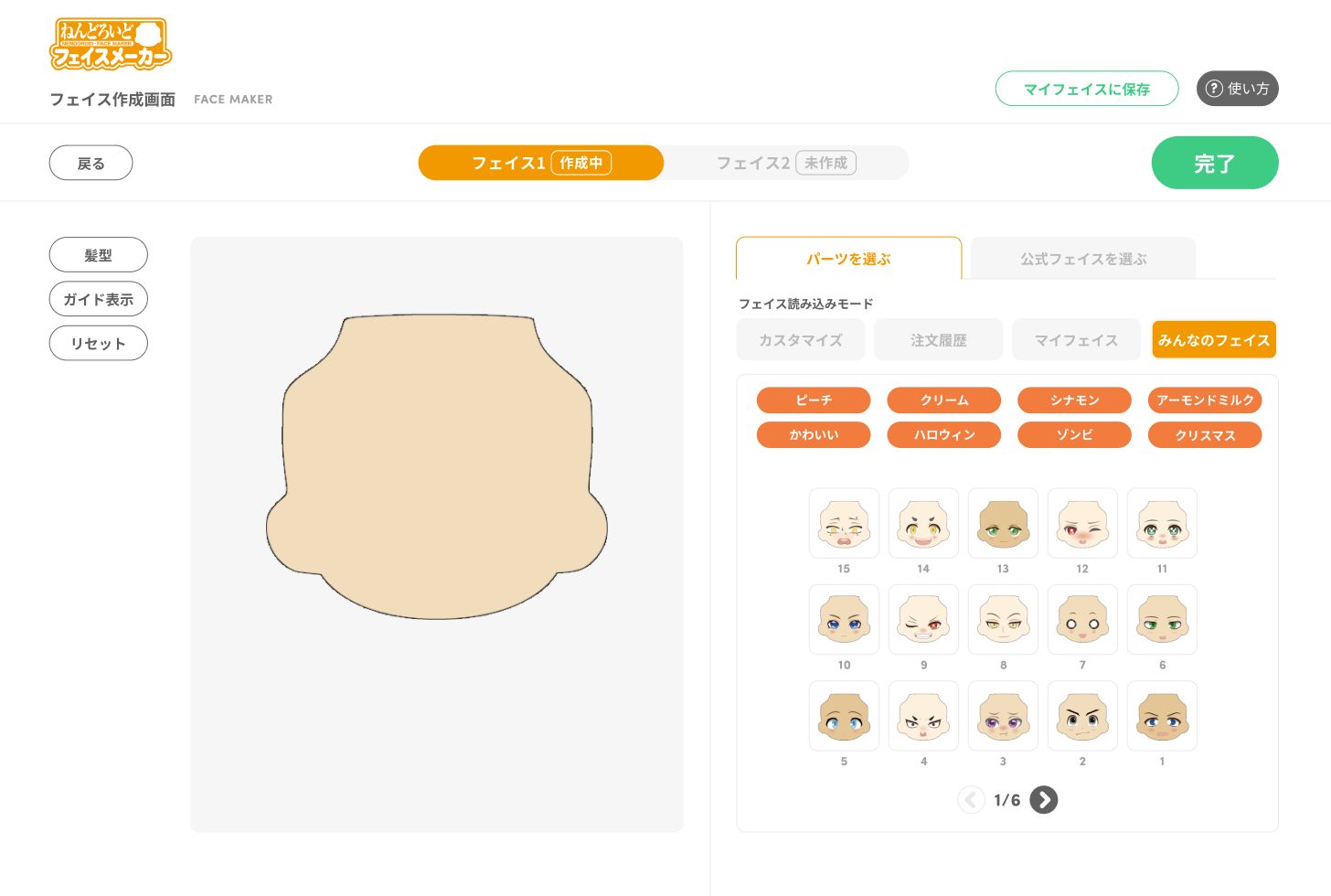Choose the closed-eyes face number 15
This screenshot has height=896, width=1331.
coord(844,523)
